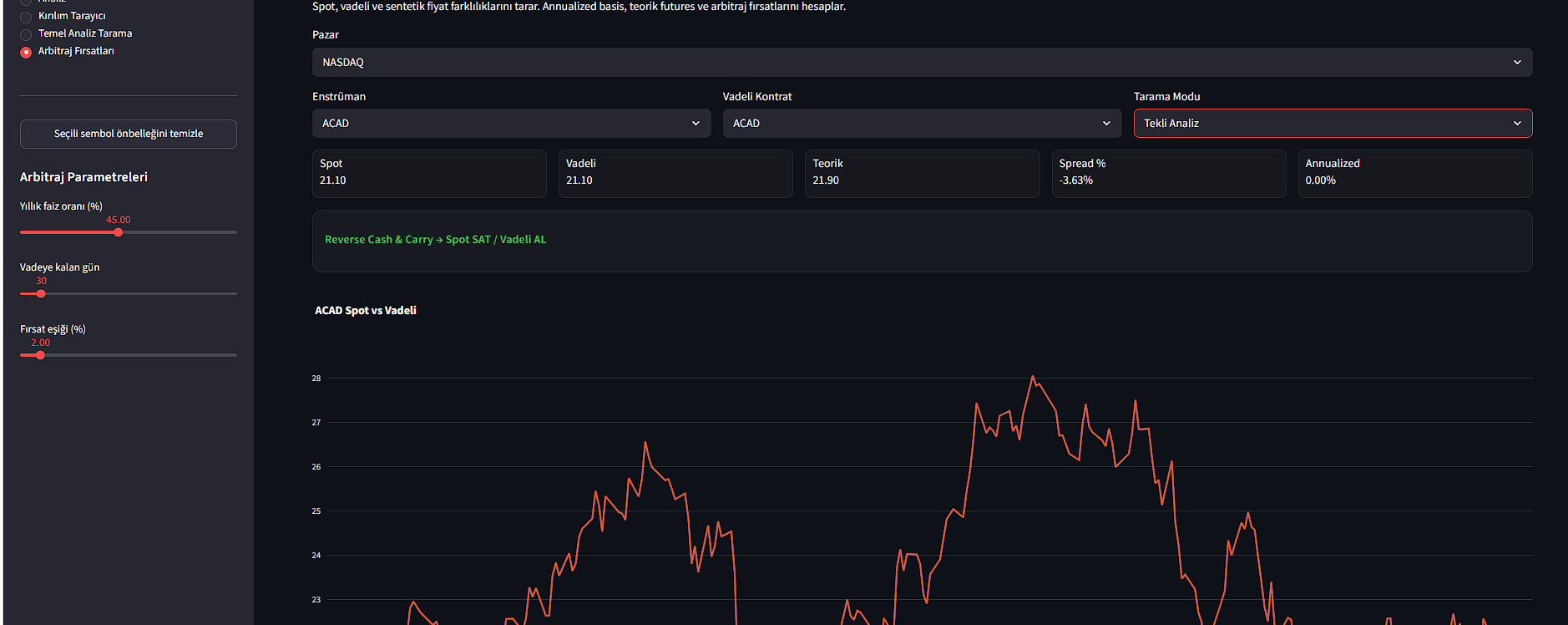Click the ACAD Spot vs Vadeli chart title

(365, 311)
